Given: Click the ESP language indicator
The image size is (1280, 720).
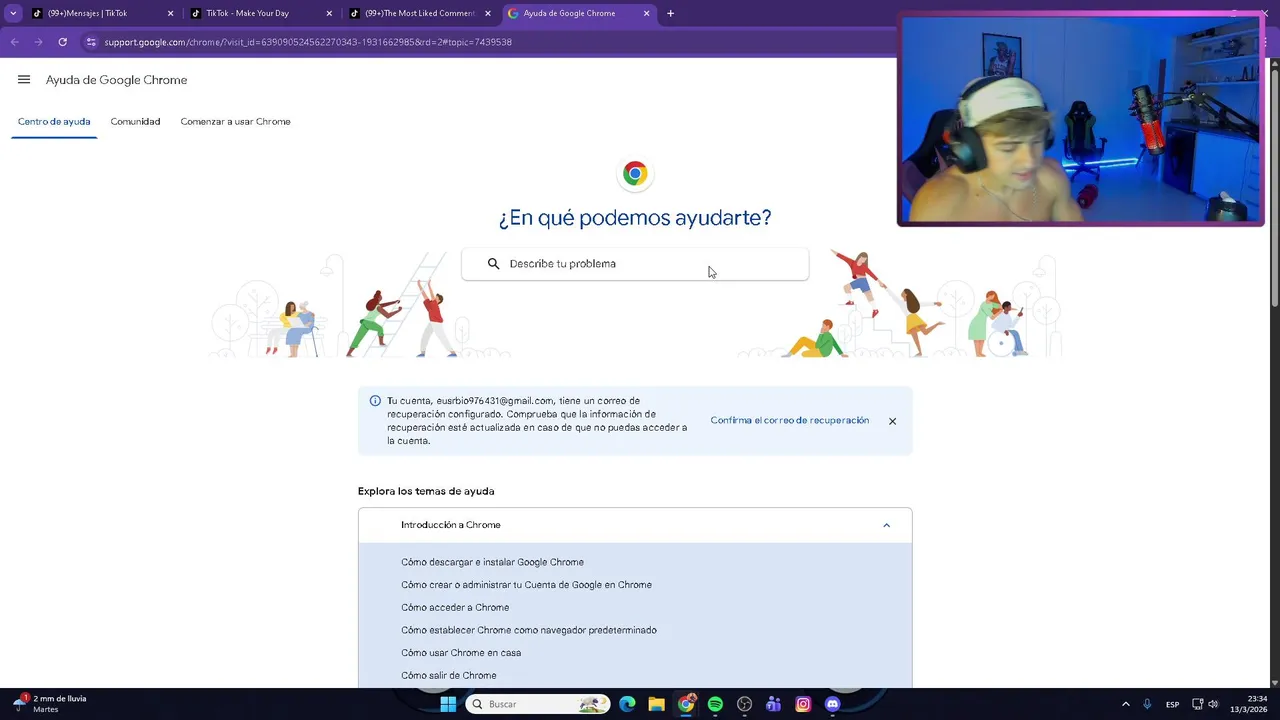Looking at the screenshot, I should click(1172, 704).
